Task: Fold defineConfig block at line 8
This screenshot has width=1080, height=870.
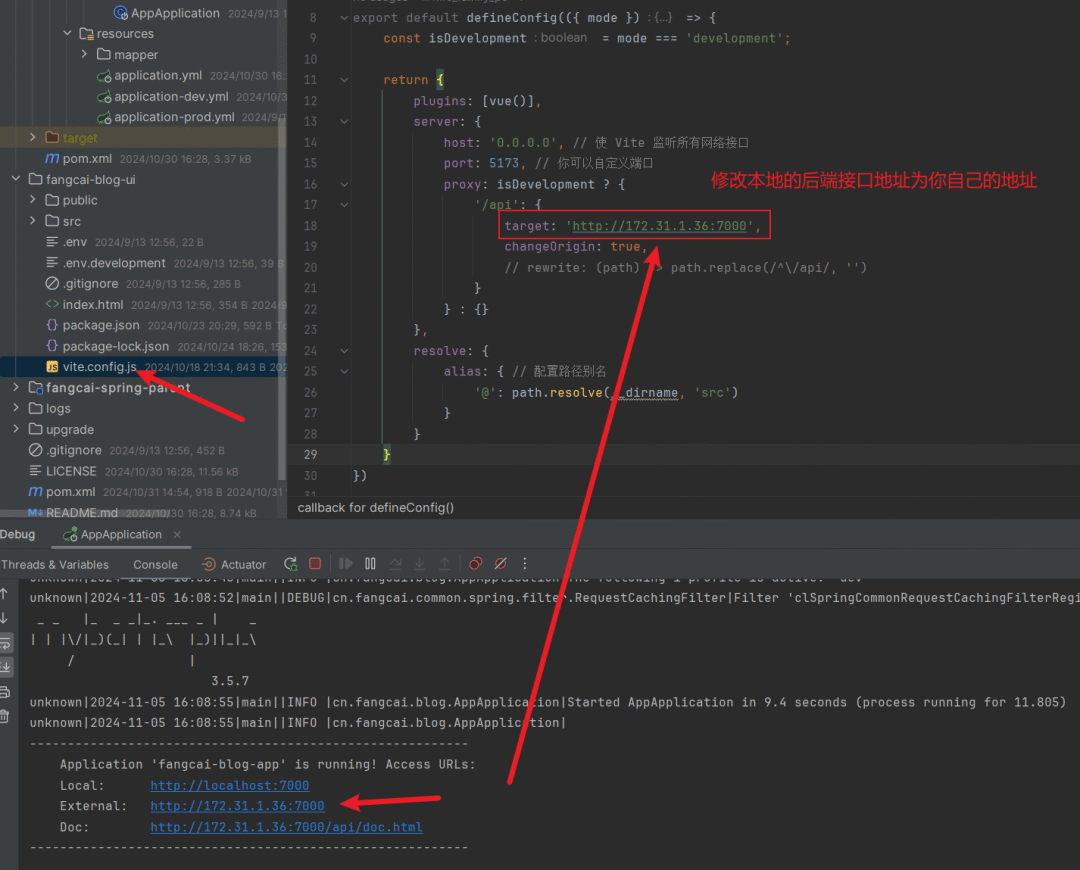Action: click(x=344, y=18)
